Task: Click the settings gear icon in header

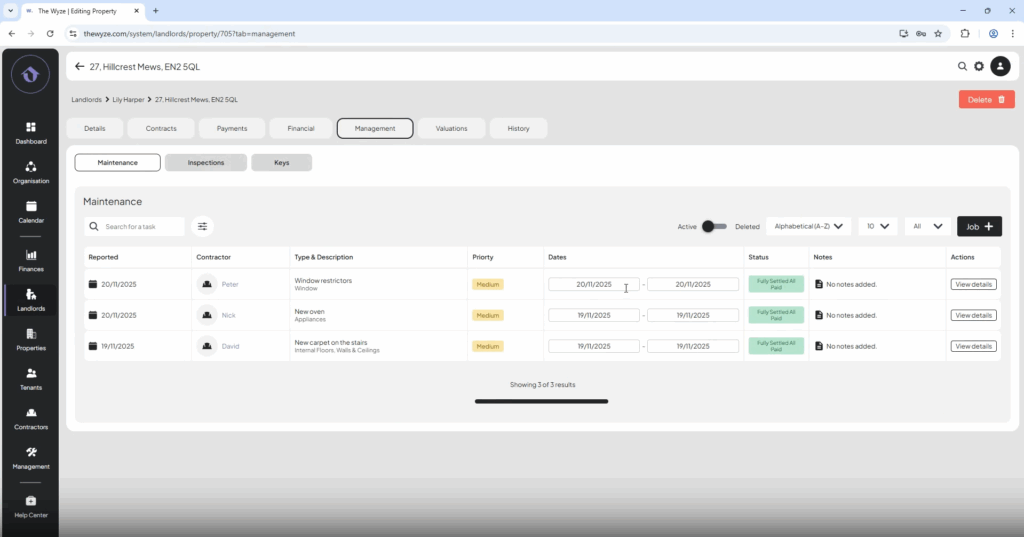Action: (979, 66)
